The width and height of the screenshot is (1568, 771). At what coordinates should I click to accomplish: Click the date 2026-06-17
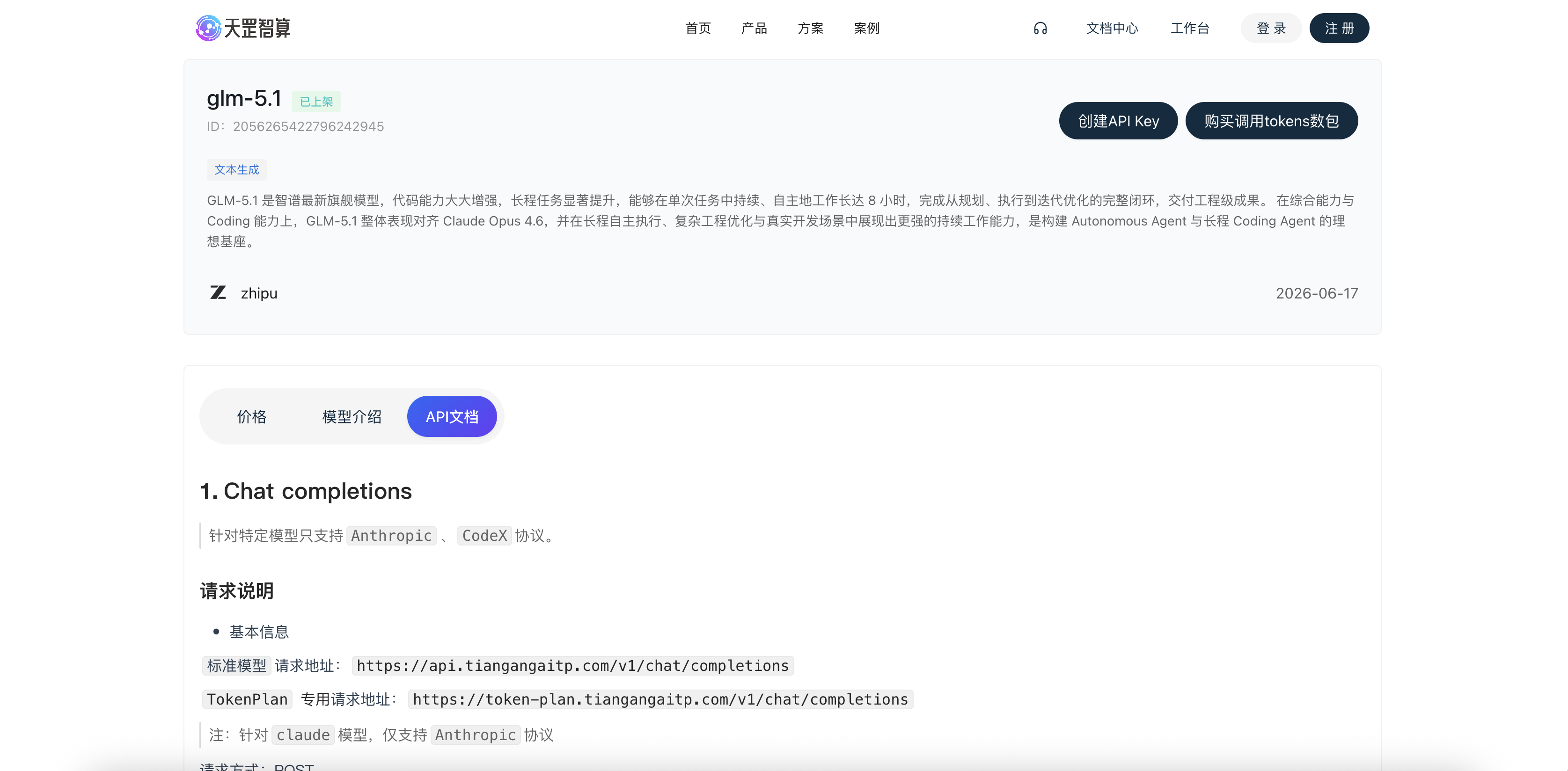(1317, 293)
